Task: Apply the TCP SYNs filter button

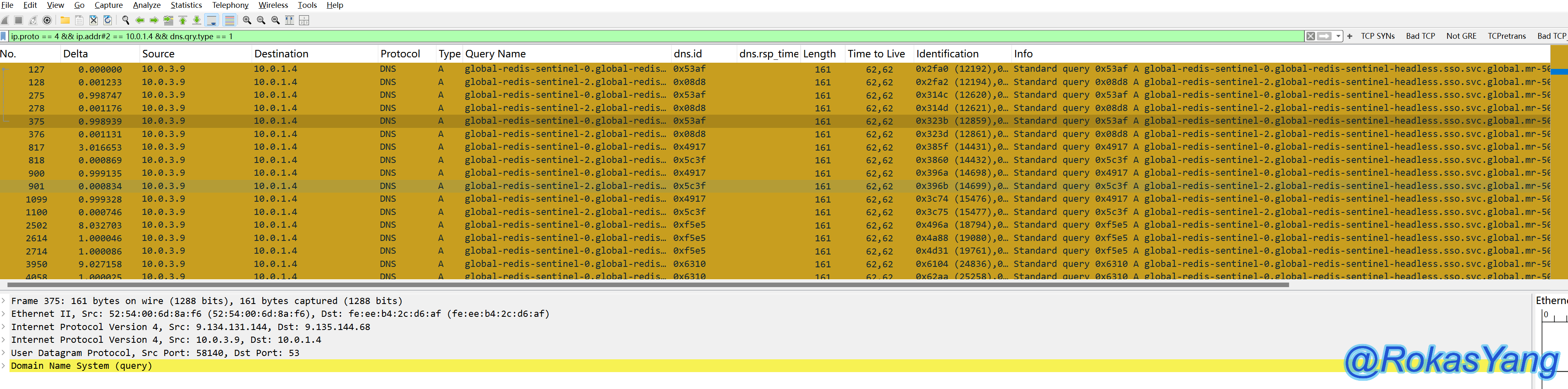Action: click(x=1377, y=37)
